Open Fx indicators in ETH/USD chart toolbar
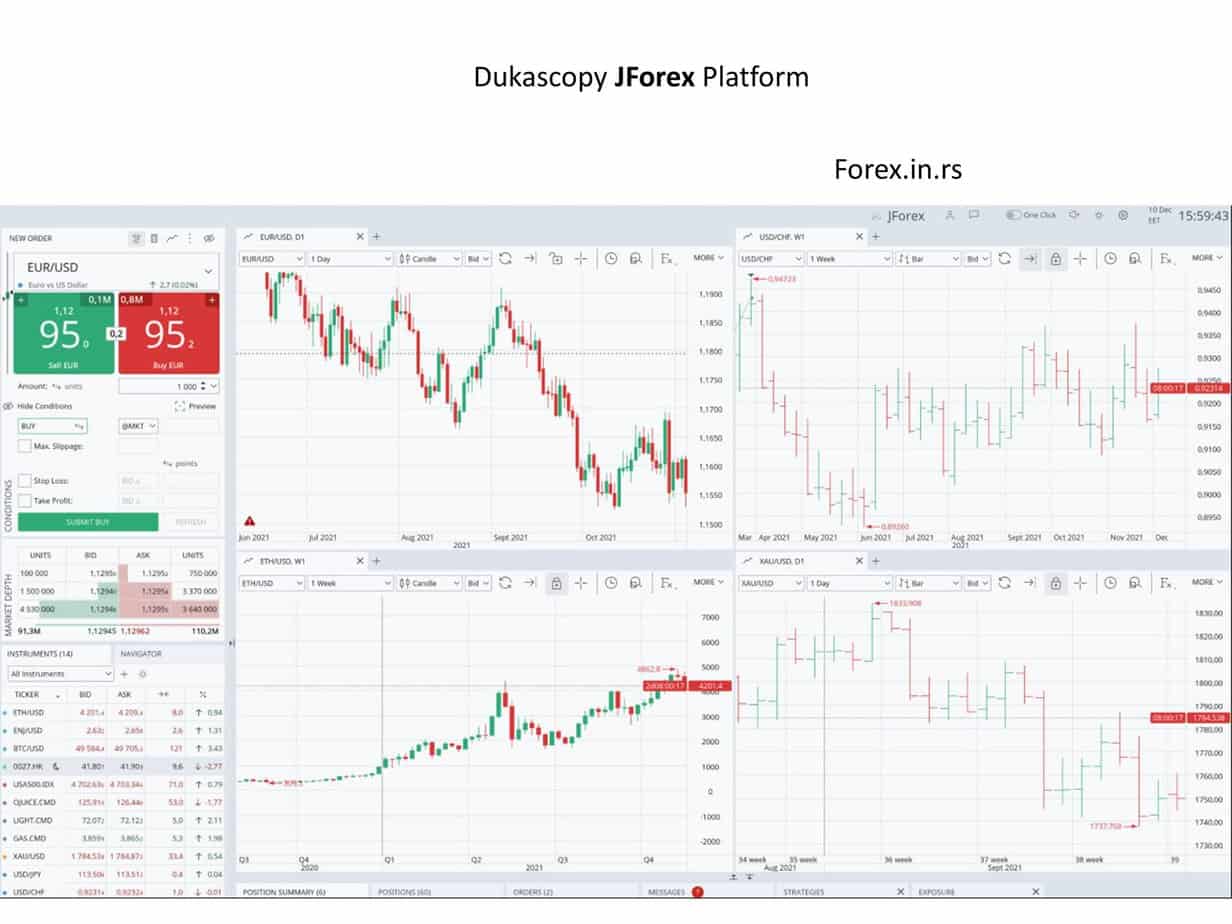 pyautogui.click(x=667, y=582)
